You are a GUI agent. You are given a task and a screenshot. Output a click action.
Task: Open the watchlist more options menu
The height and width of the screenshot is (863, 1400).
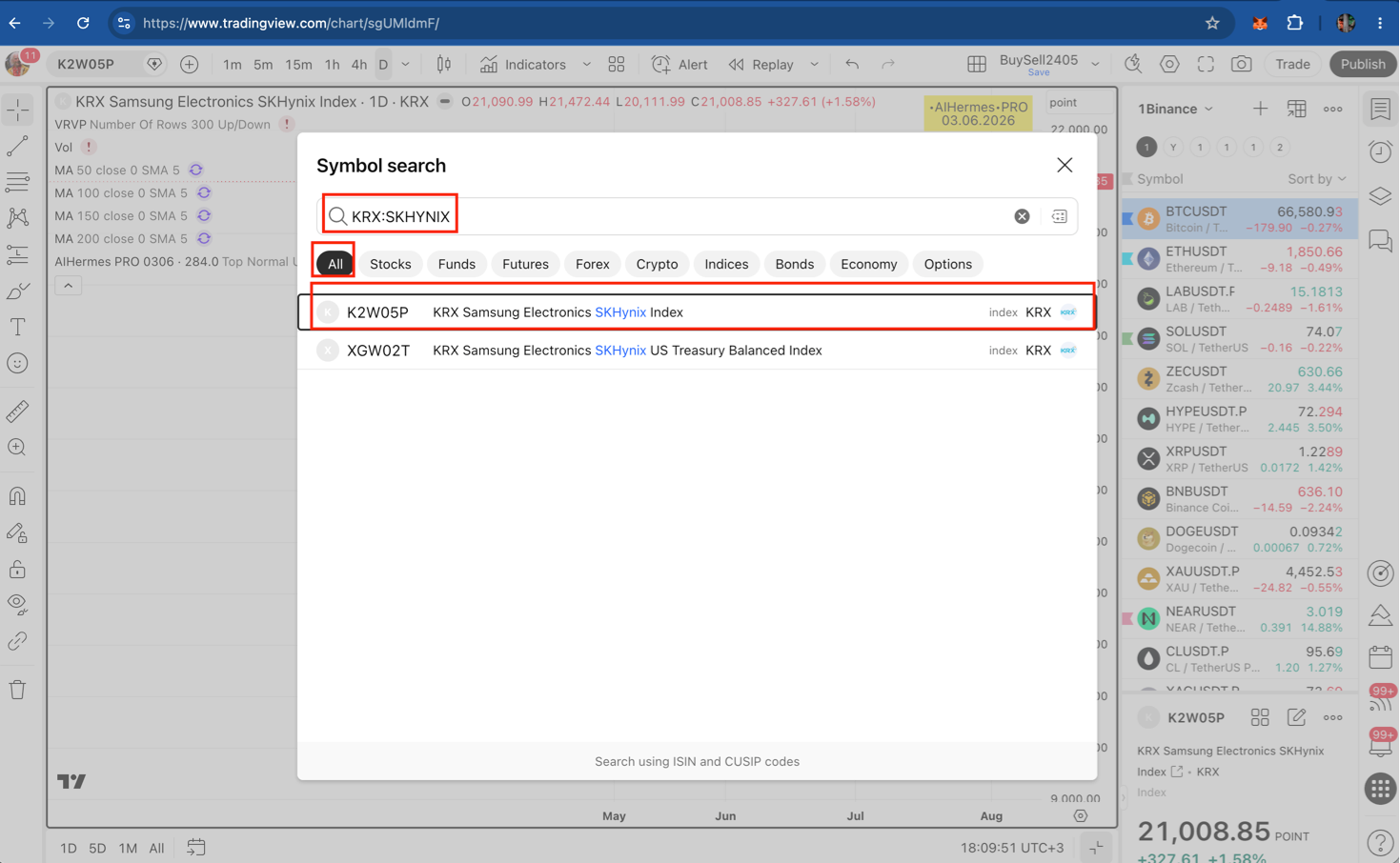[x=1332, y=109]
